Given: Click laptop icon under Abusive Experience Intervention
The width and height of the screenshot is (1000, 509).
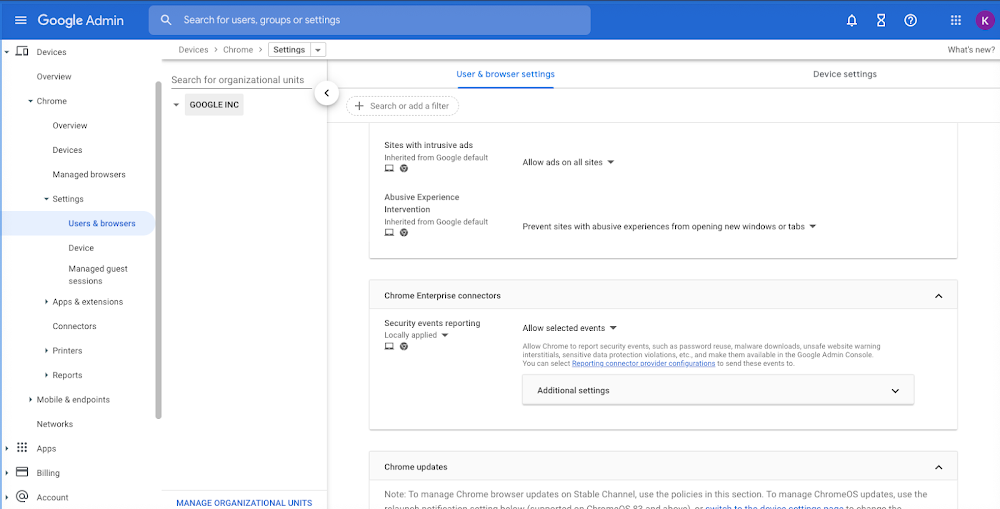Looking at the screenshot, I should point(389,233).
